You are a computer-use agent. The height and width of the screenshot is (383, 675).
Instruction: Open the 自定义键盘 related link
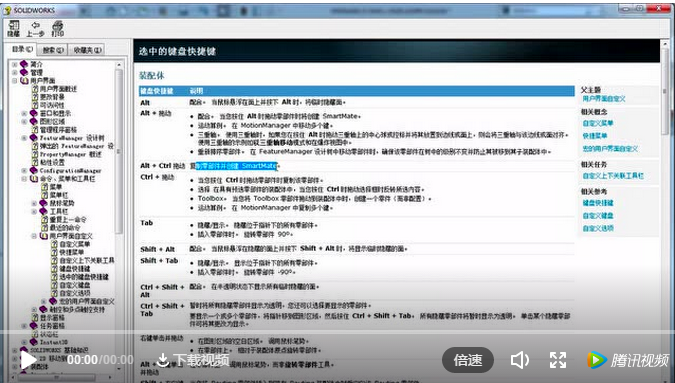click(x=598, y=215)
